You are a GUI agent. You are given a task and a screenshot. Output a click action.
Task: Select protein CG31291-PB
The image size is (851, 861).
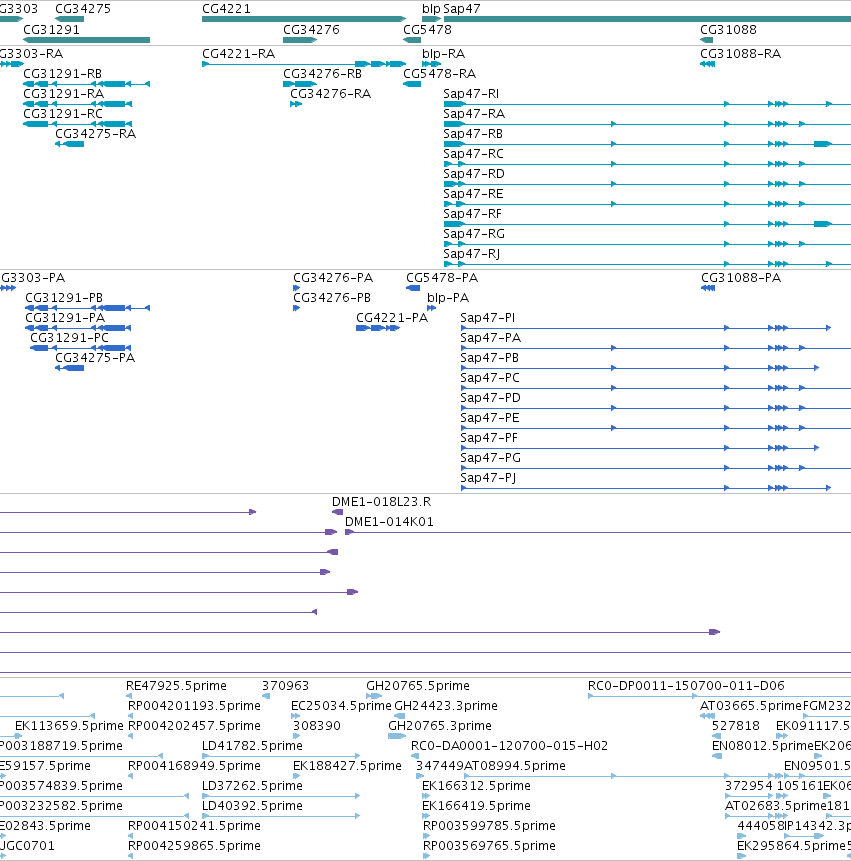pos(87,308)
